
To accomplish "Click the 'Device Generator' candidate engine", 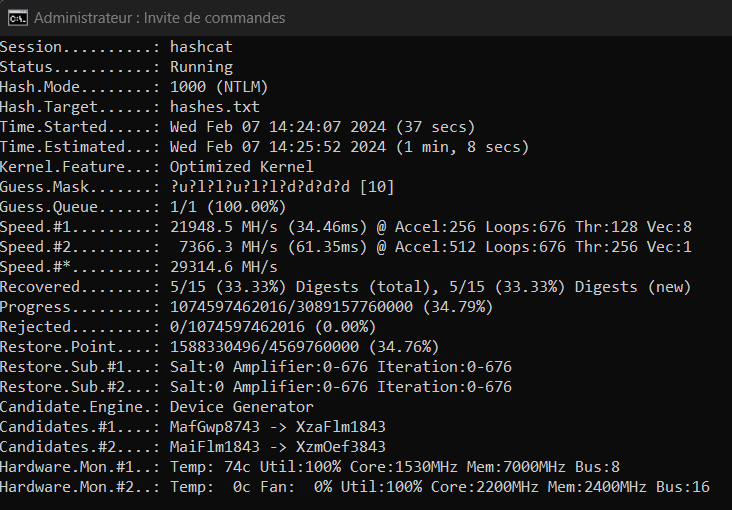I will tap(241, 407).
